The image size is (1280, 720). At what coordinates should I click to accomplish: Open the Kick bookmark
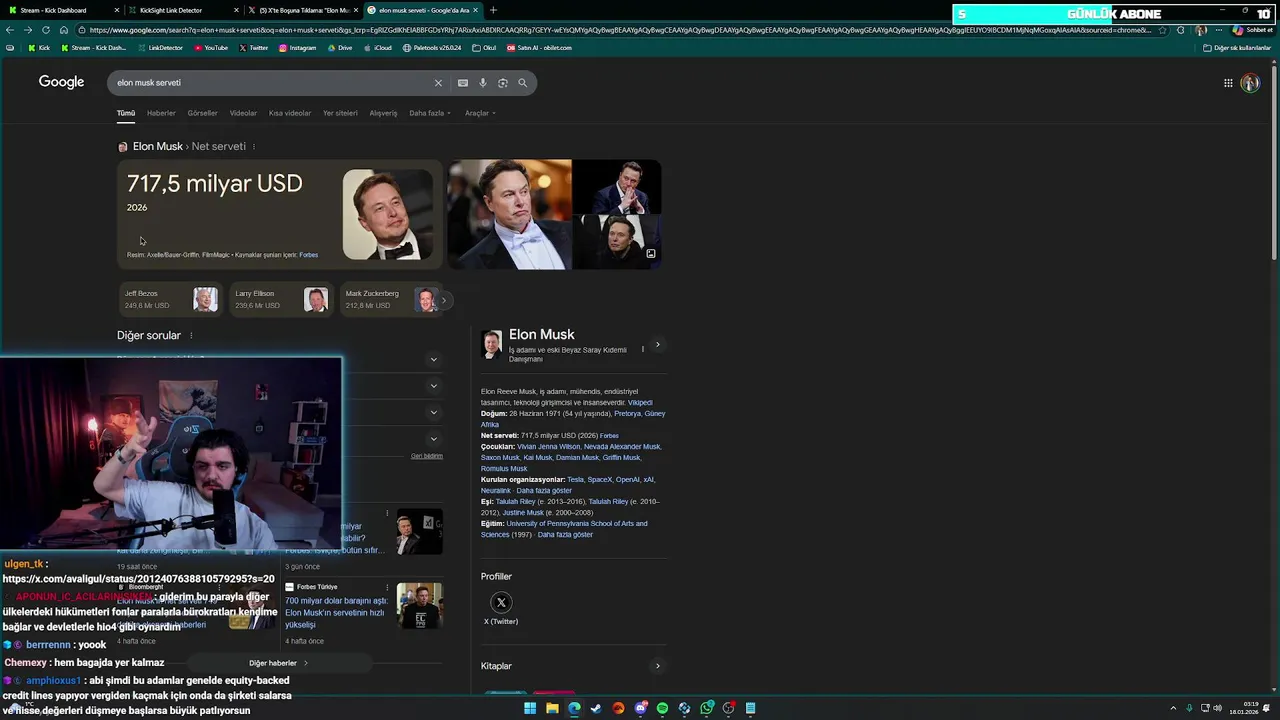pos(39,48)
